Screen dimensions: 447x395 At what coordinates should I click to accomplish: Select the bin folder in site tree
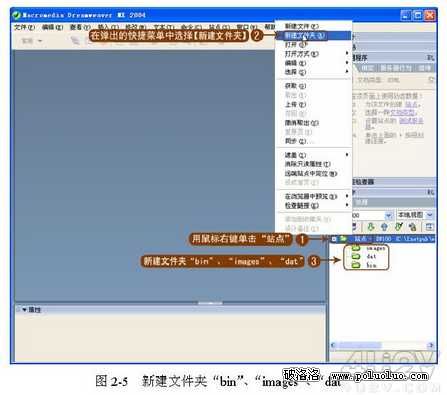[364, 265]
